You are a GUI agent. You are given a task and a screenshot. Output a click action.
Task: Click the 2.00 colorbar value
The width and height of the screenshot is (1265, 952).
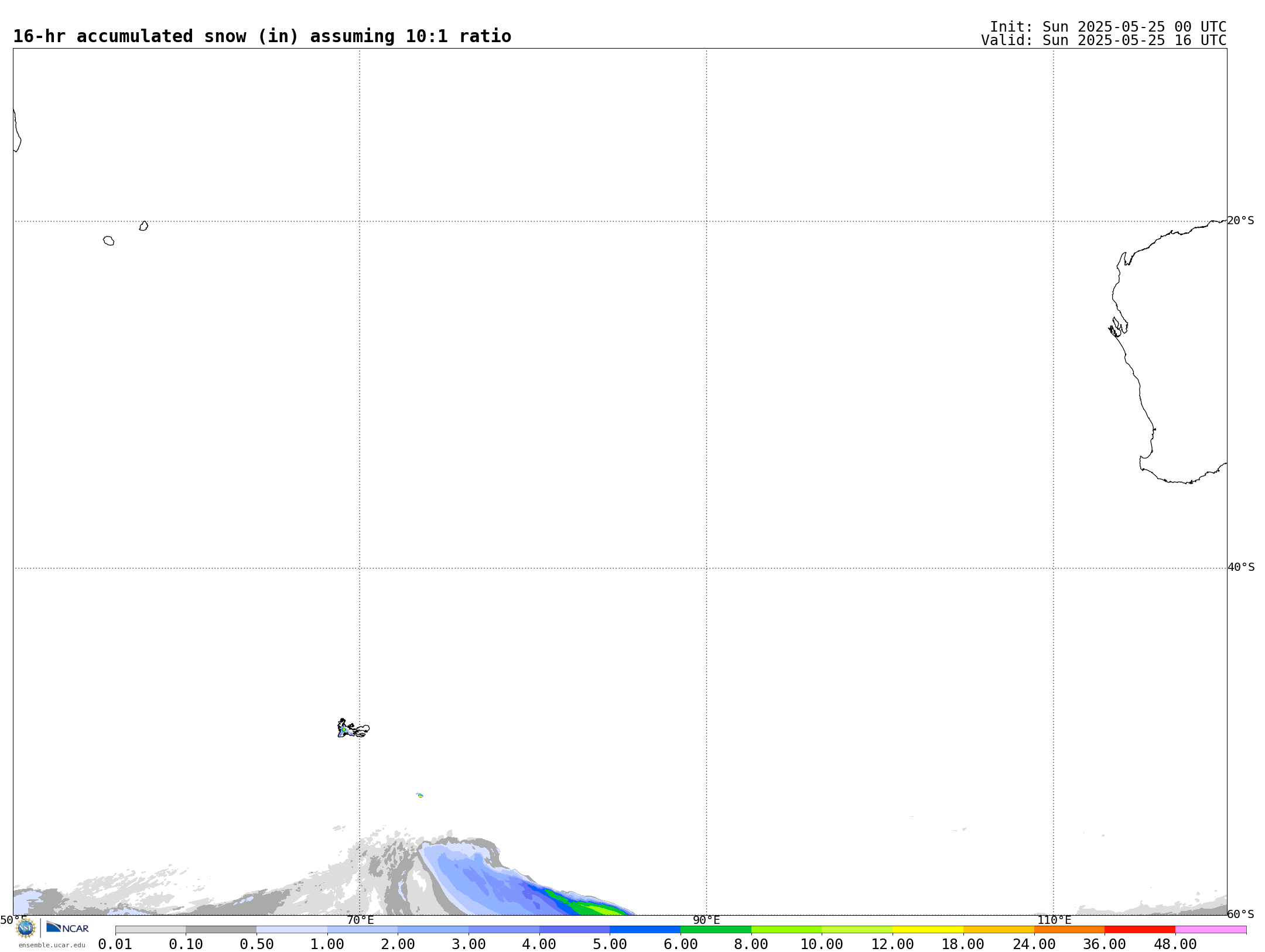(398, 944)
